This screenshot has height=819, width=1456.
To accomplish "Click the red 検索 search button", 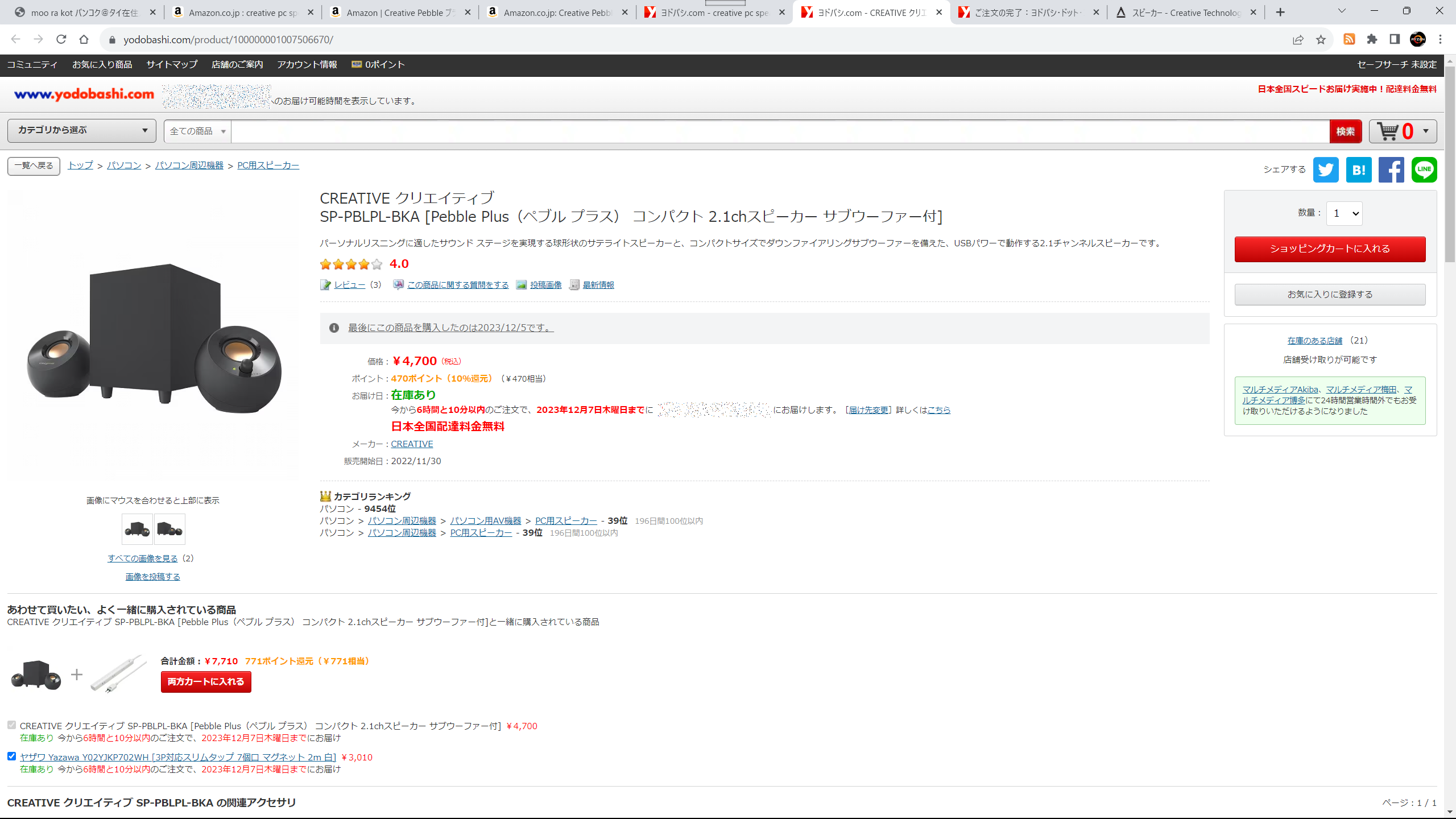I will pos(1345,131).
